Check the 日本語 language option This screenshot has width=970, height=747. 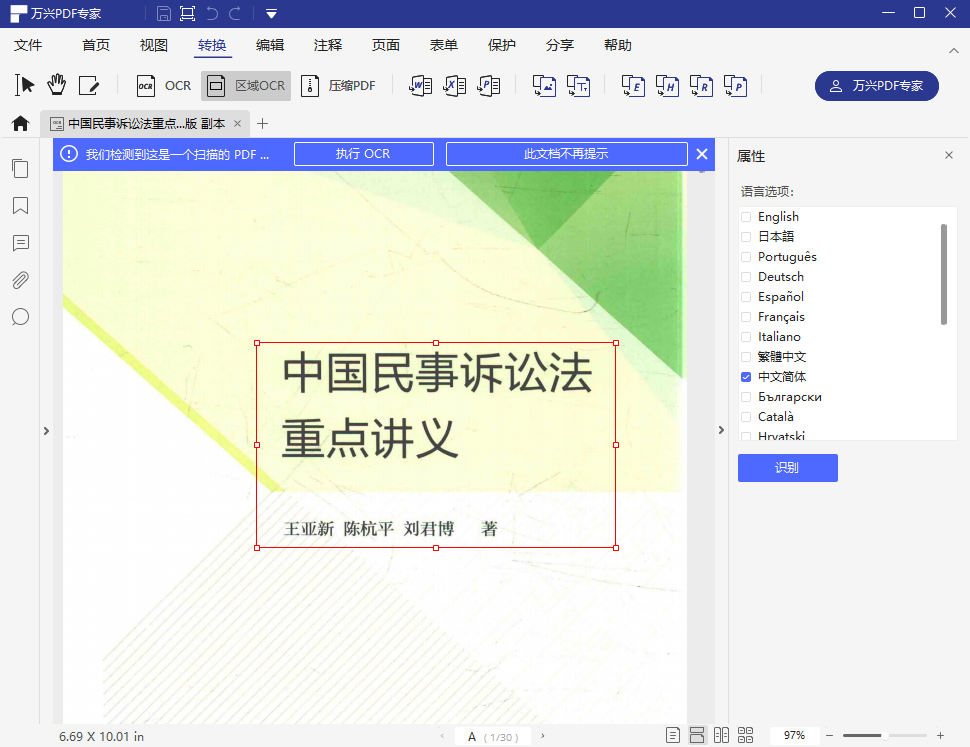[745, 236]
